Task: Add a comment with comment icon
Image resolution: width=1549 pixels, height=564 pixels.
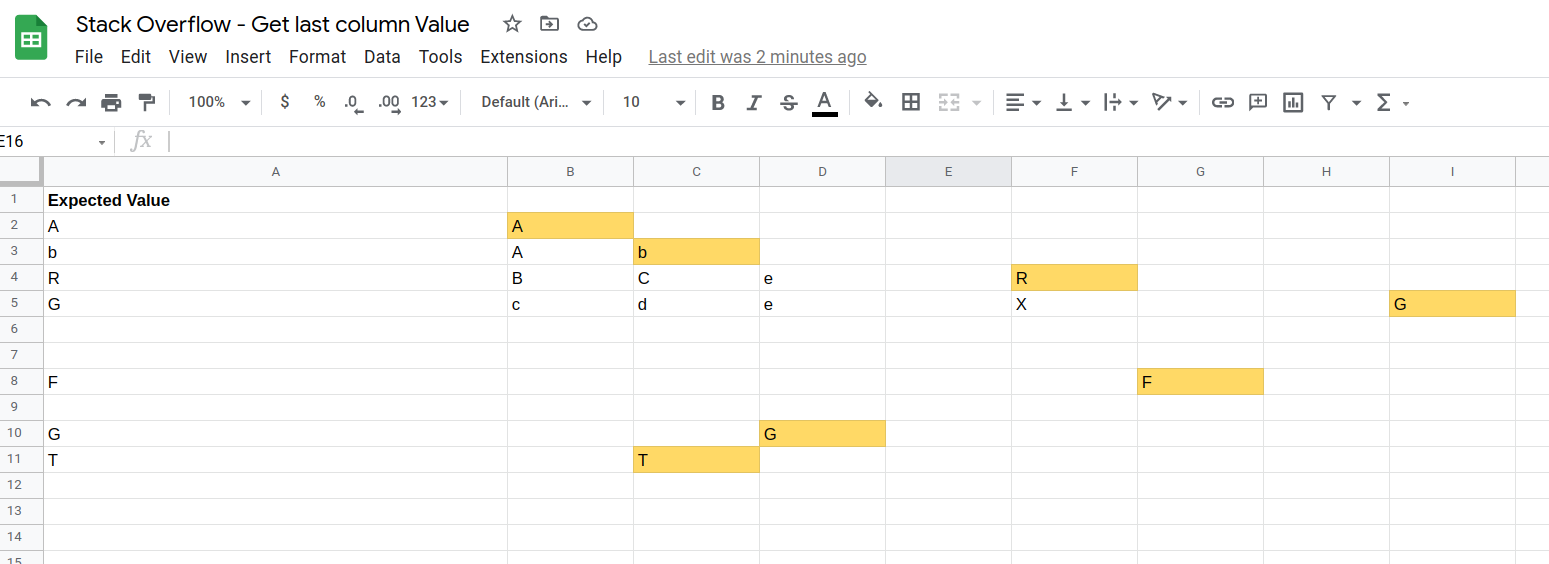Action: tap(1258, 102)
